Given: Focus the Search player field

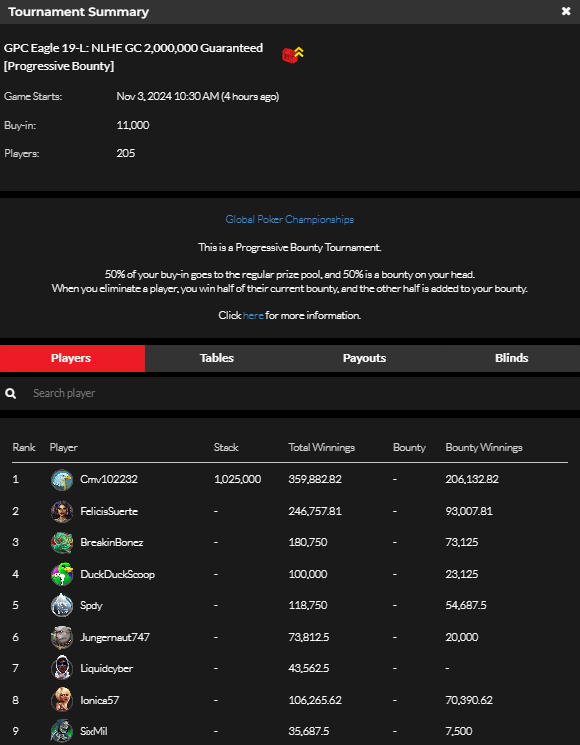Looking at the screenshot, I should 290,393.
